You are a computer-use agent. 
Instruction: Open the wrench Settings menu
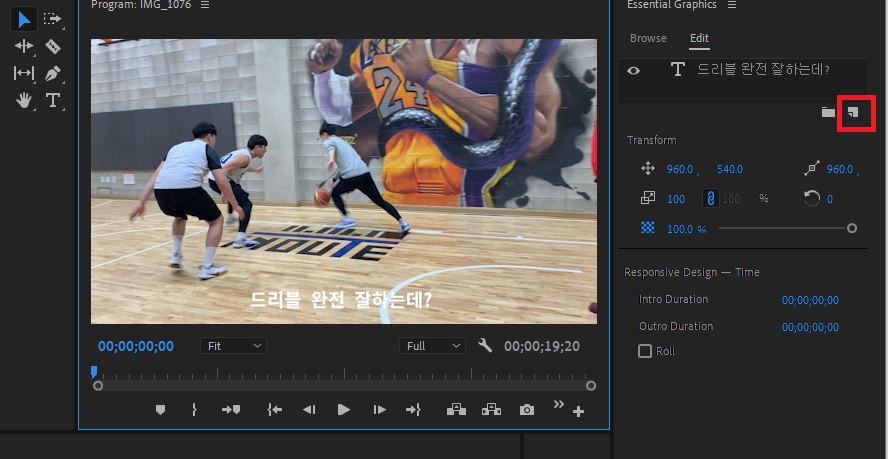(x=485, y=345)
